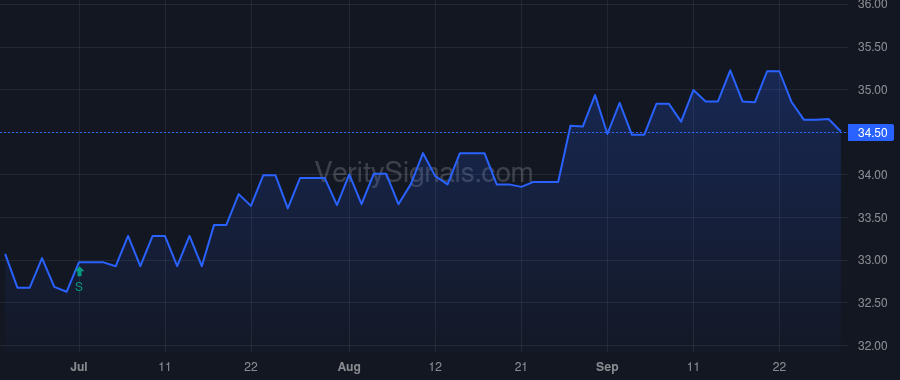Image resolution: width=900 pixels, height=380 pixels.
Task: Click the Sep date label on time axis
Action: [x=607, y=367]
